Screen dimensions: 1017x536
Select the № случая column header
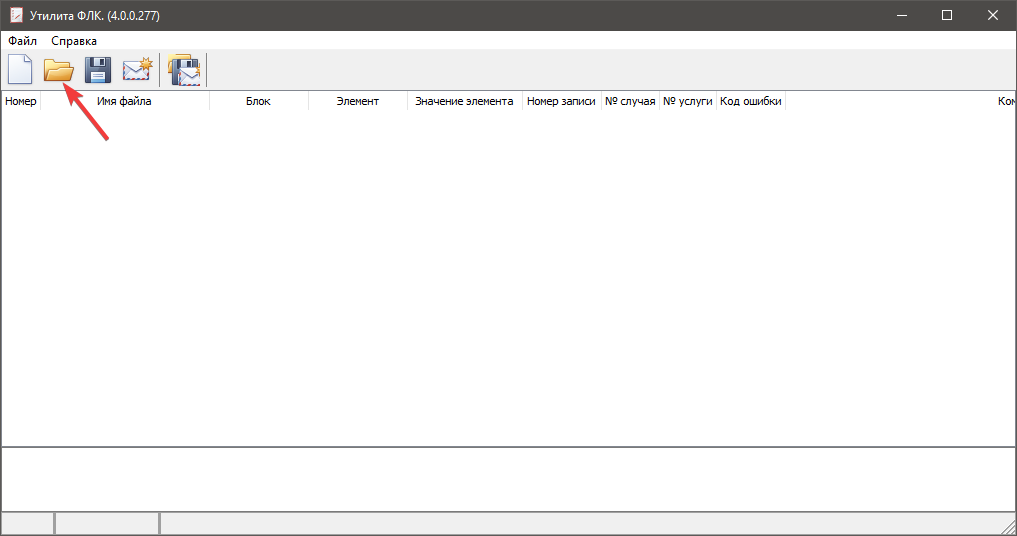point(630,101)
